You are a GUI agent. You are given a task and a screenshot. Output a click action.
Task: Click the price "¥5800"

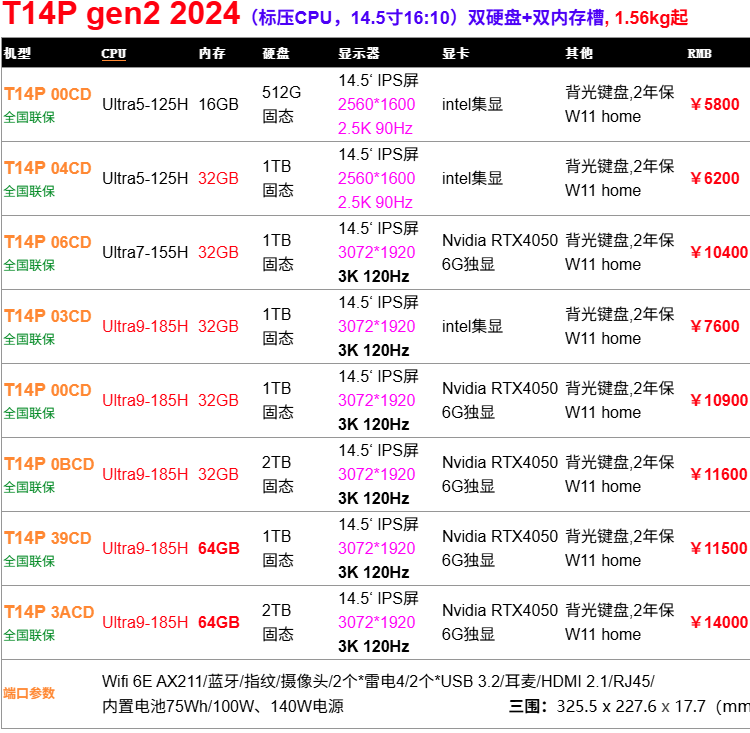pyautogui.click(x=715, y=104)
